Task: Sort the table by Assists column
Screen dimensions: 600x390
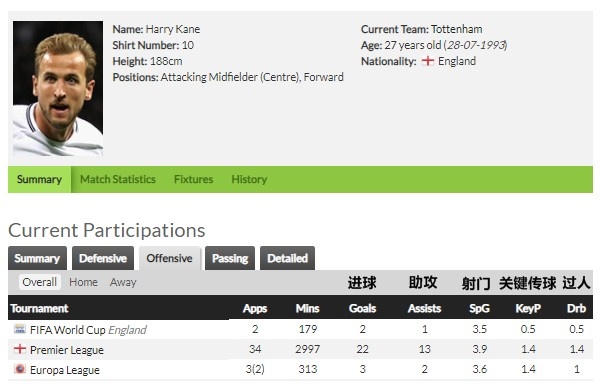Action: coord(424,308)
